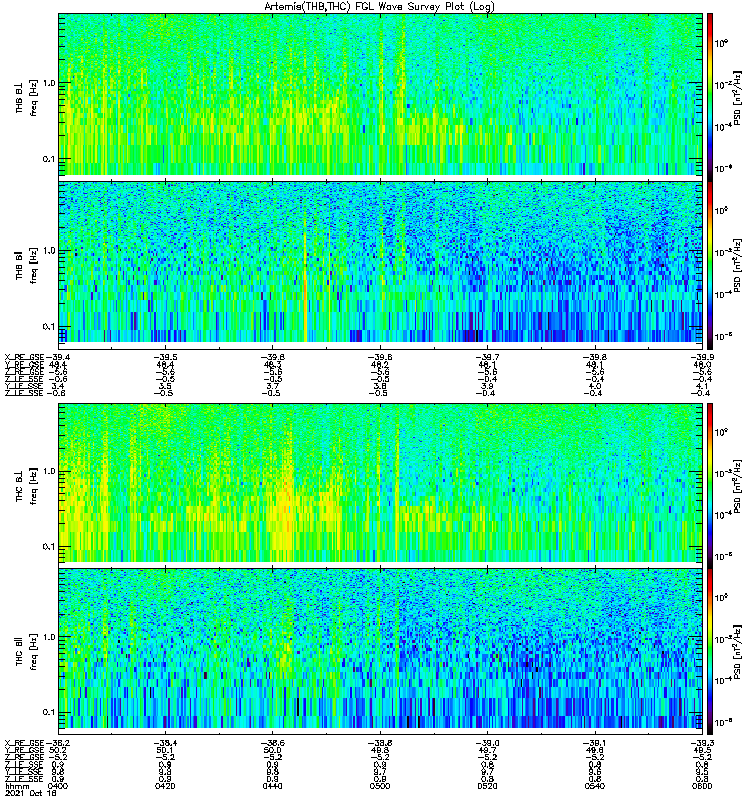
Task: Click the 1.0 frequency tick on THB B⊥ panel
Action: [x=50, y=83]
